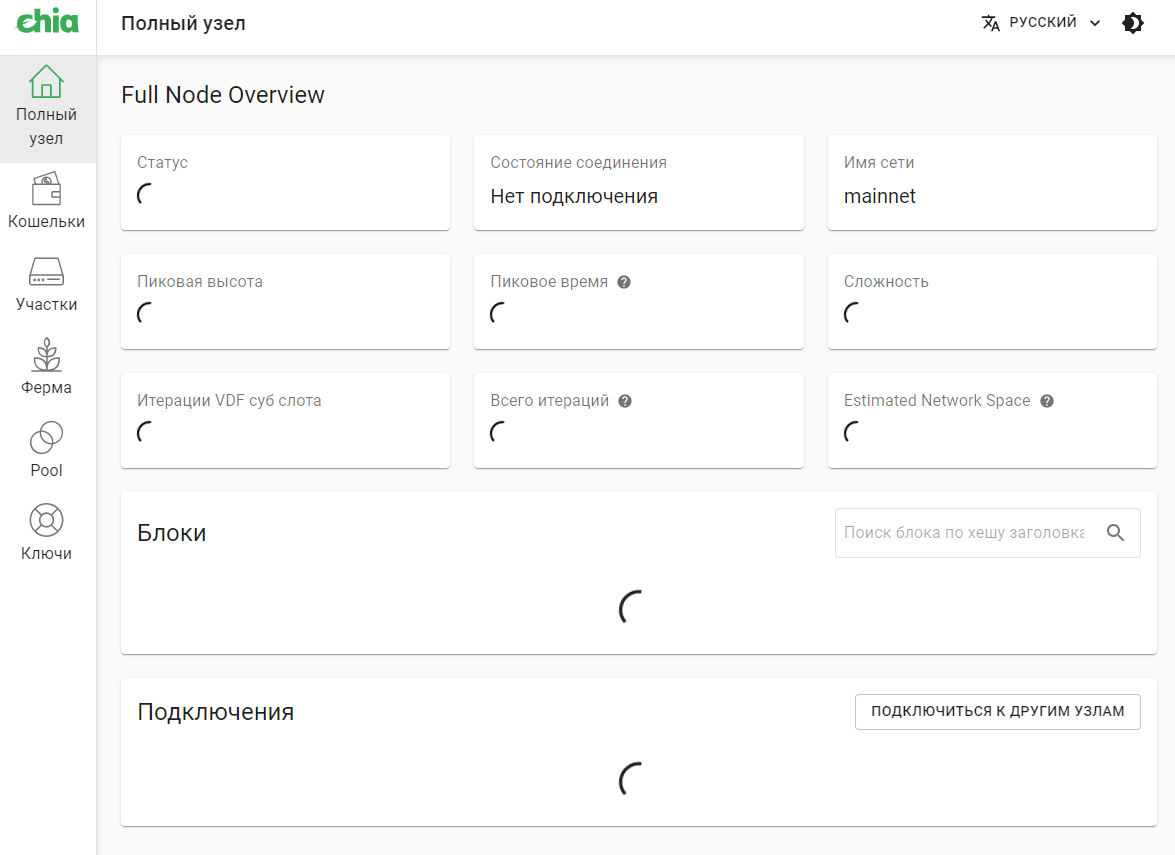Go to Участки plots section
The height and width of the screenshot is (855, 1175).
(x=46, y=286)
